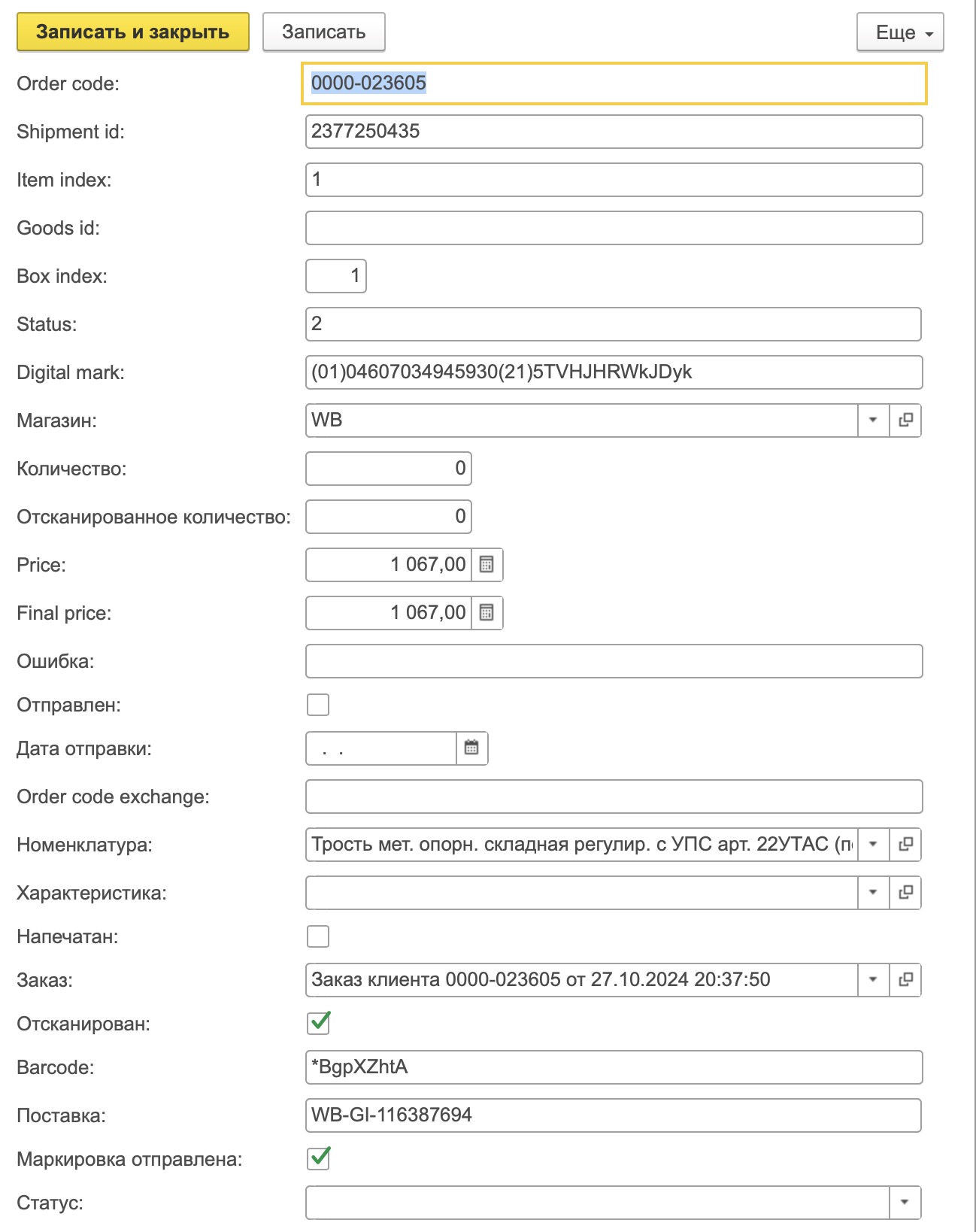Click the Поставка field WB-GI-116387694
Image resolution: width=976 pixels, height=1232 pixels.
pos(614,1115)
